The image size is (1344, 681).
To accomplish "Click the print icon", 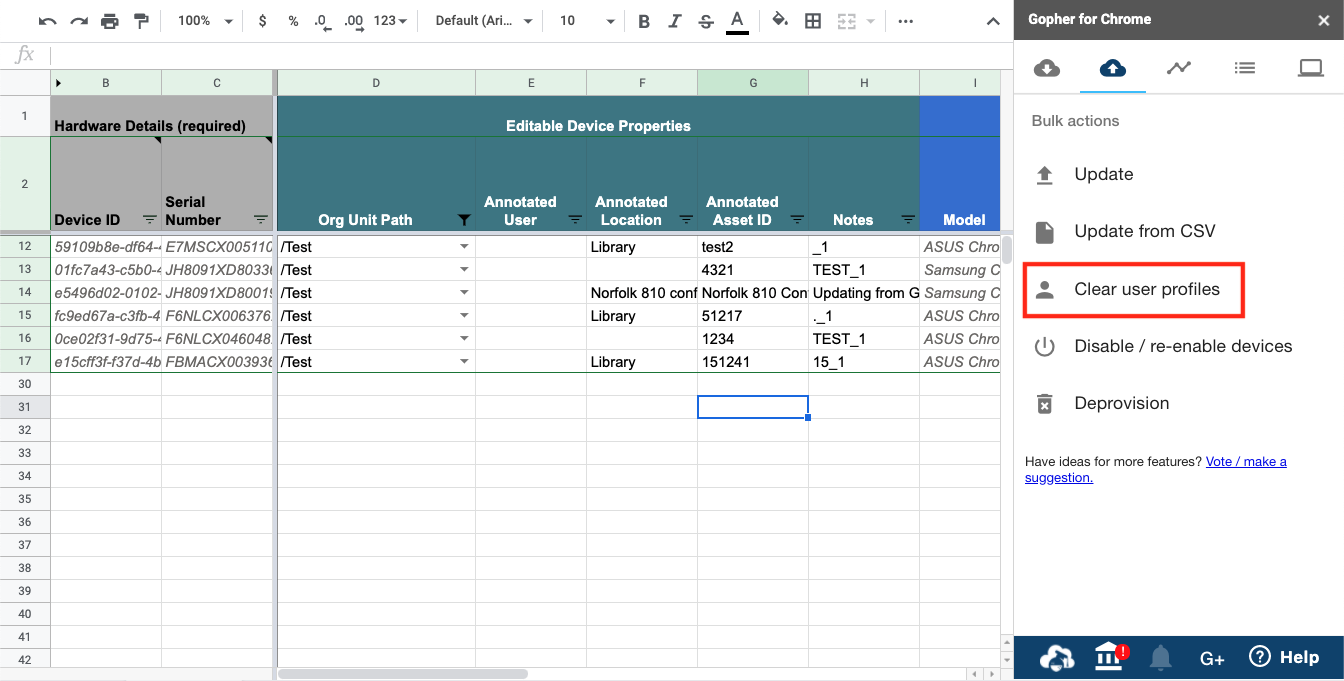I will coord(110,21).
